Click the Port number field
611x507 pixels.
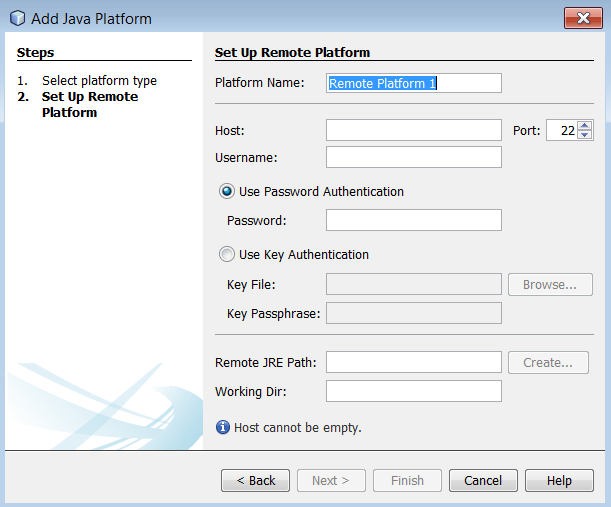coord(561,130)
